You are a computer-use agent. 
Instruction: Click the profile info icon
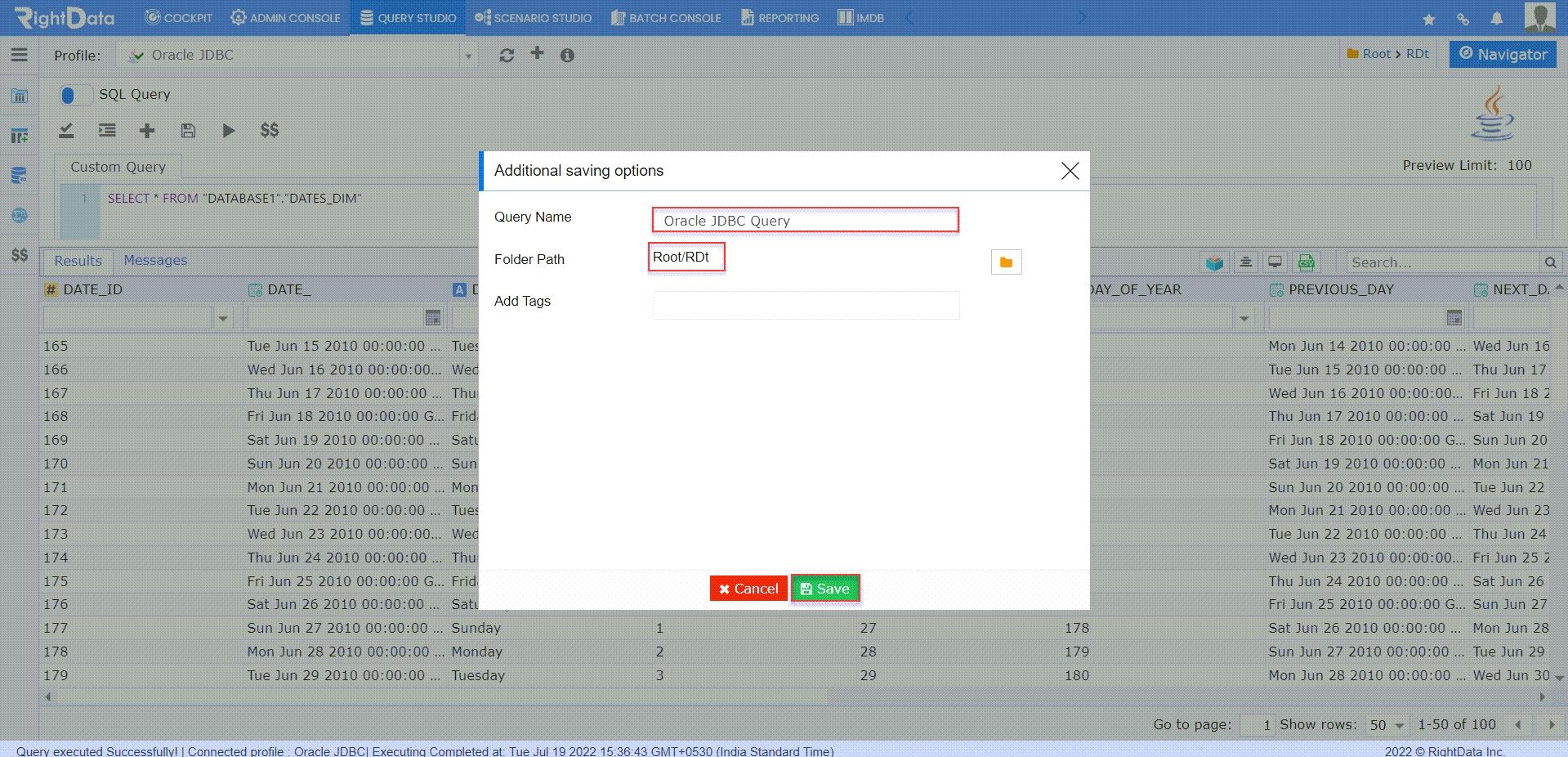click(567, 55)
